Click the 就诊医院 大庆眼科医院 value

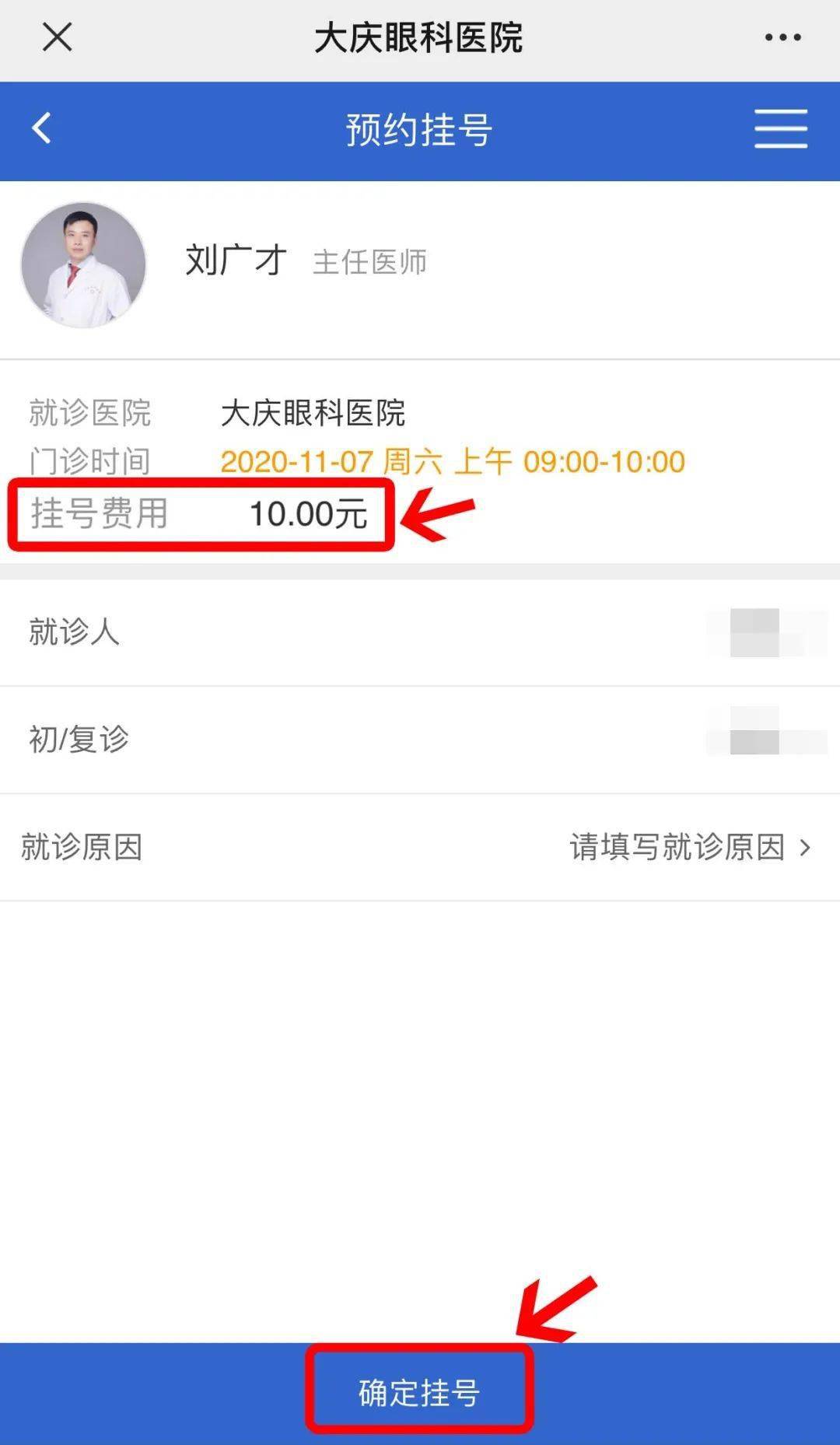(313, 413)
